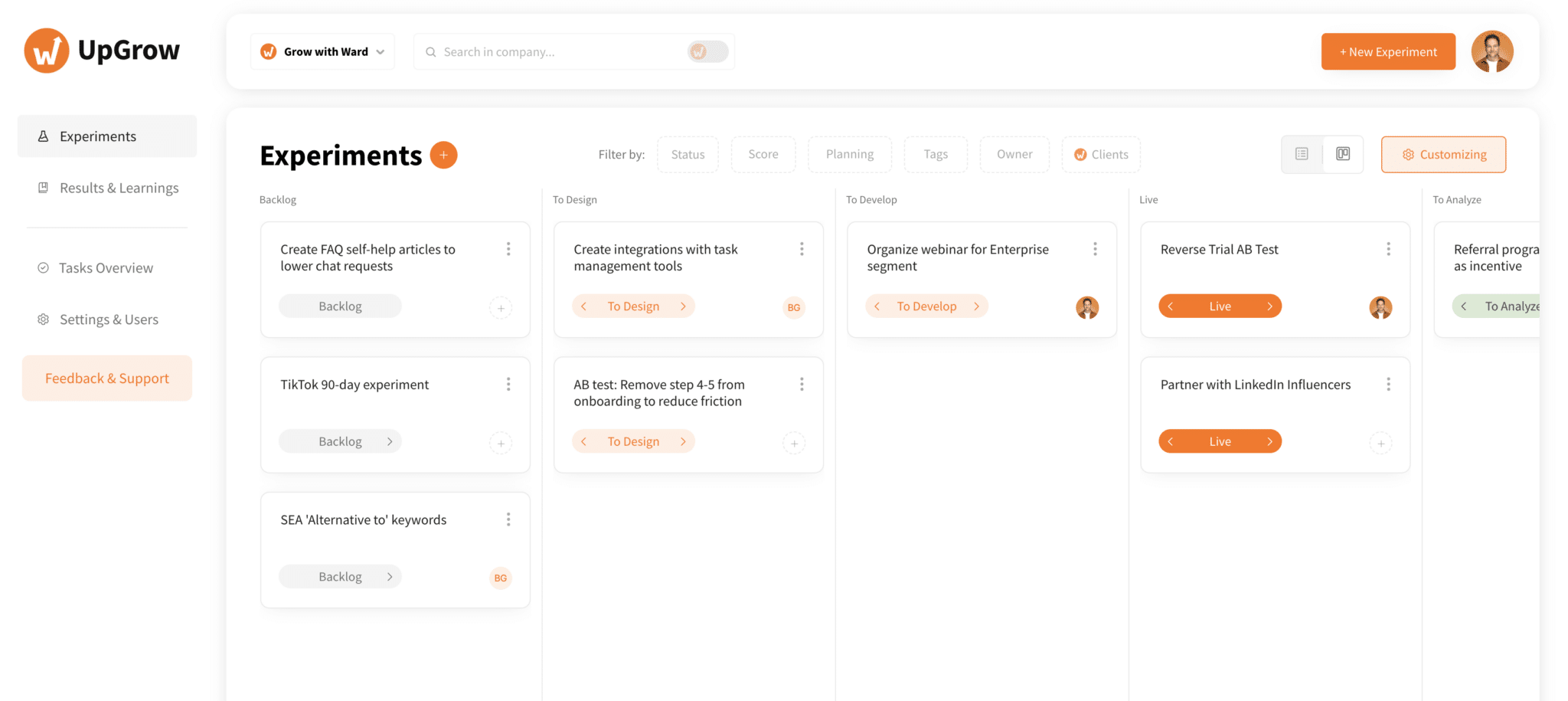Open the three-dot menu on Reverse Trial AB Test
This screenshot has height=701, width=1568.
pos(1389,248)
